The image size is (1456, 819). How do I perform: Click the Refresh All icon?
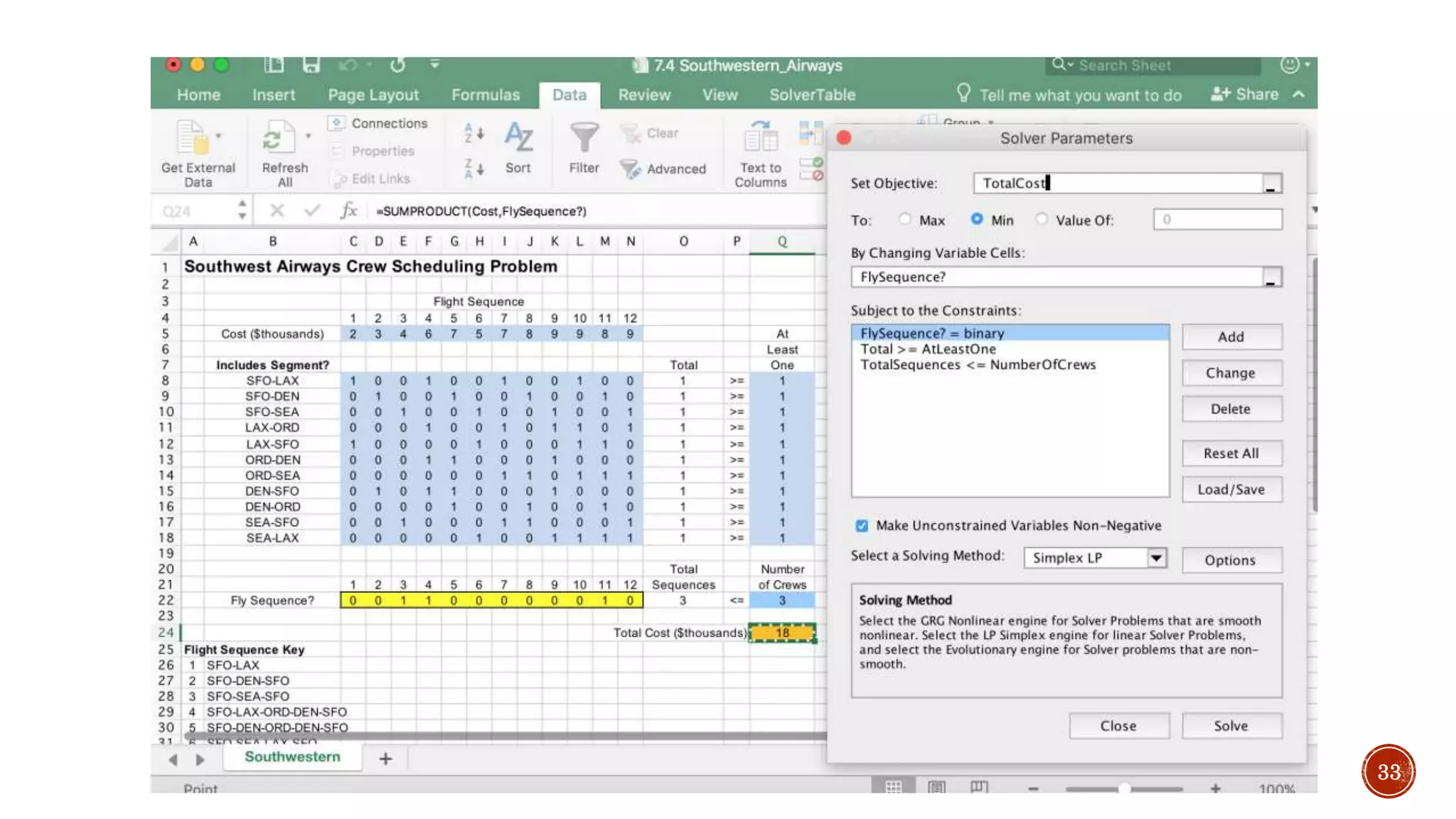coord(279,138)
